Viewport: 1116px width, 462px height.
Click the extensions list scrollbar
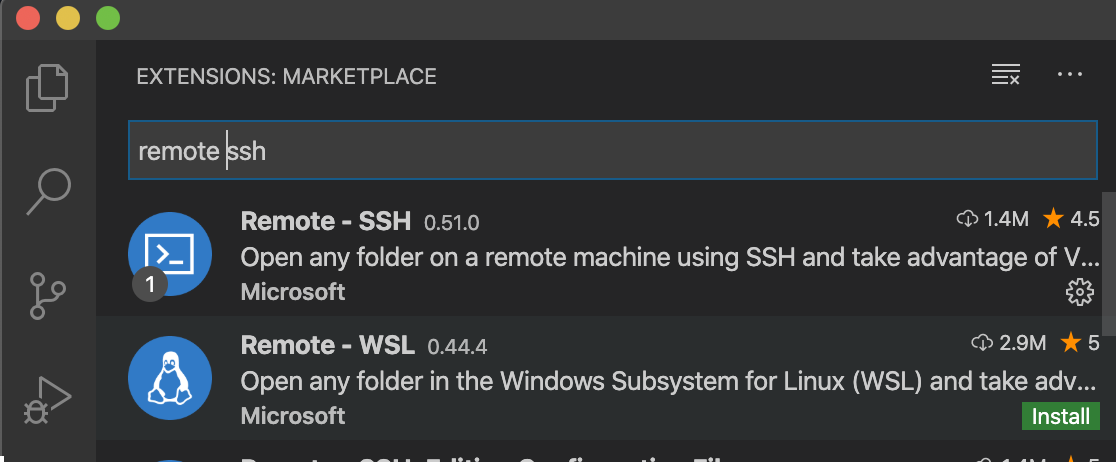point(1107,260)
